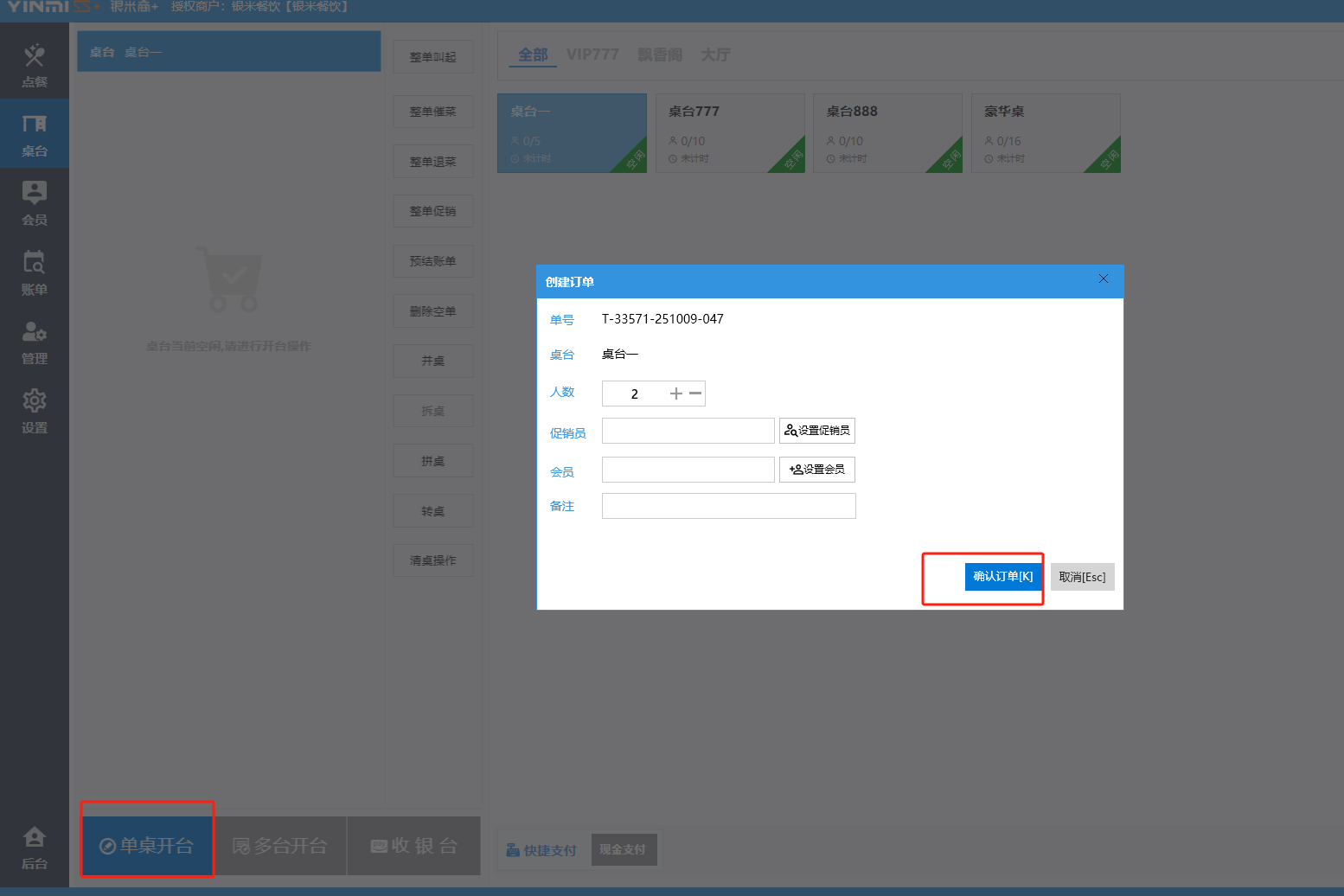Cancel order with 取消[Esc] button

[x=1082, y=577]
